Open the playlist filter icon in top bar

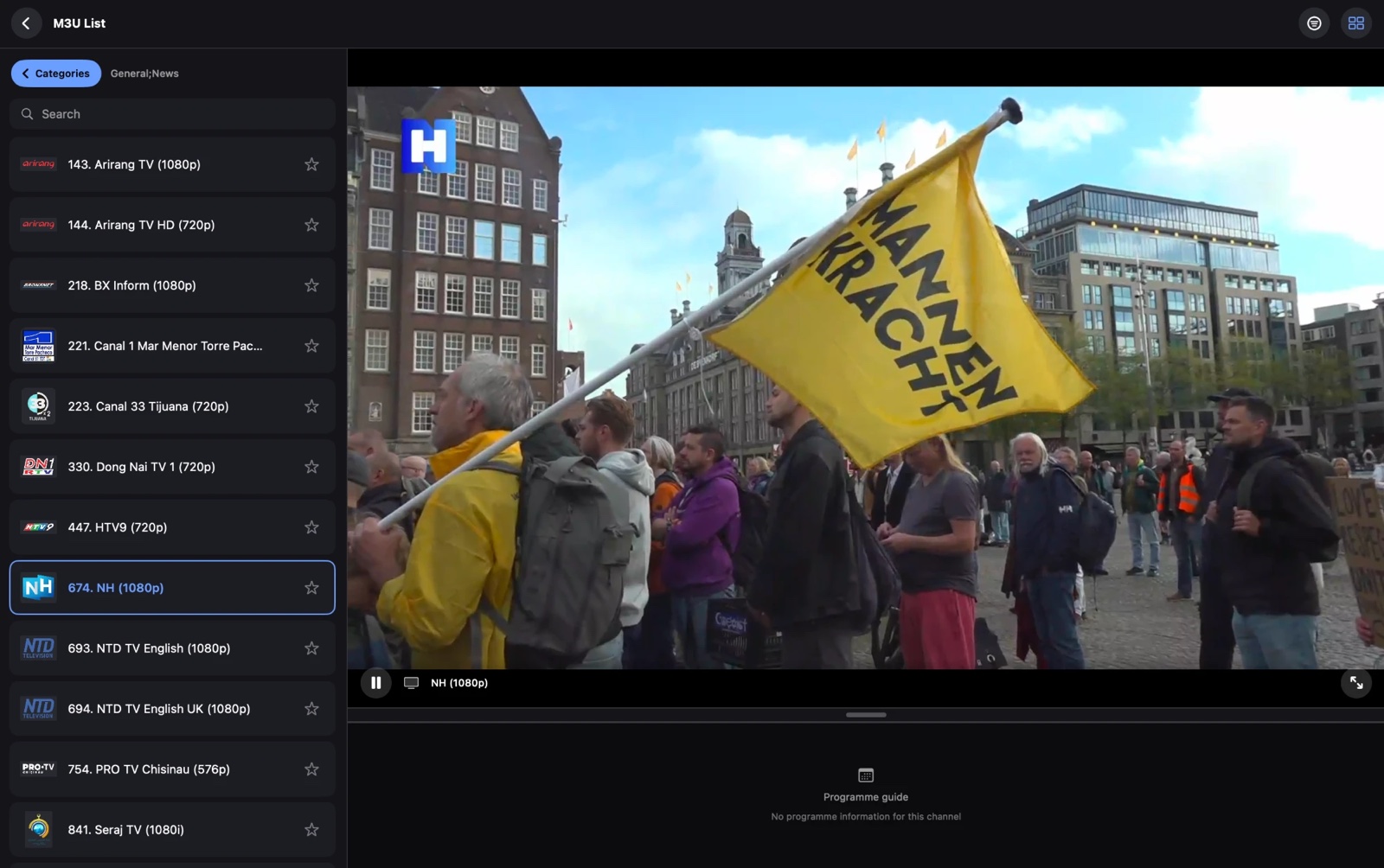click(1314, 23)
